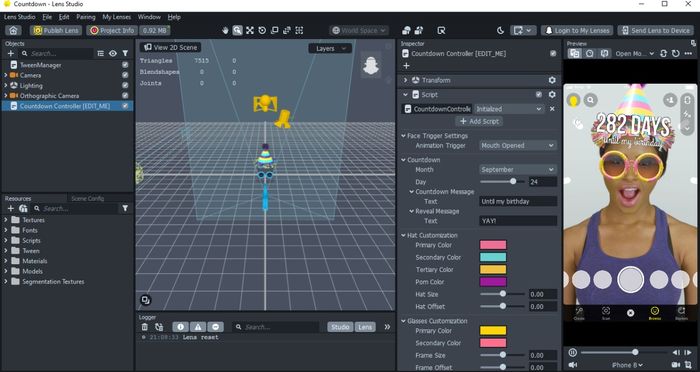700x372 pixels.
Task: Switch to Scene Config tab
Action: click(88, 198)
